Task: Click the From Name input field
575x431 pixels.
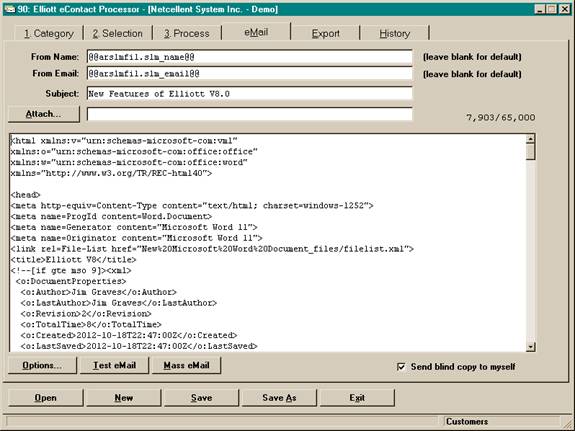Action: 250,57
